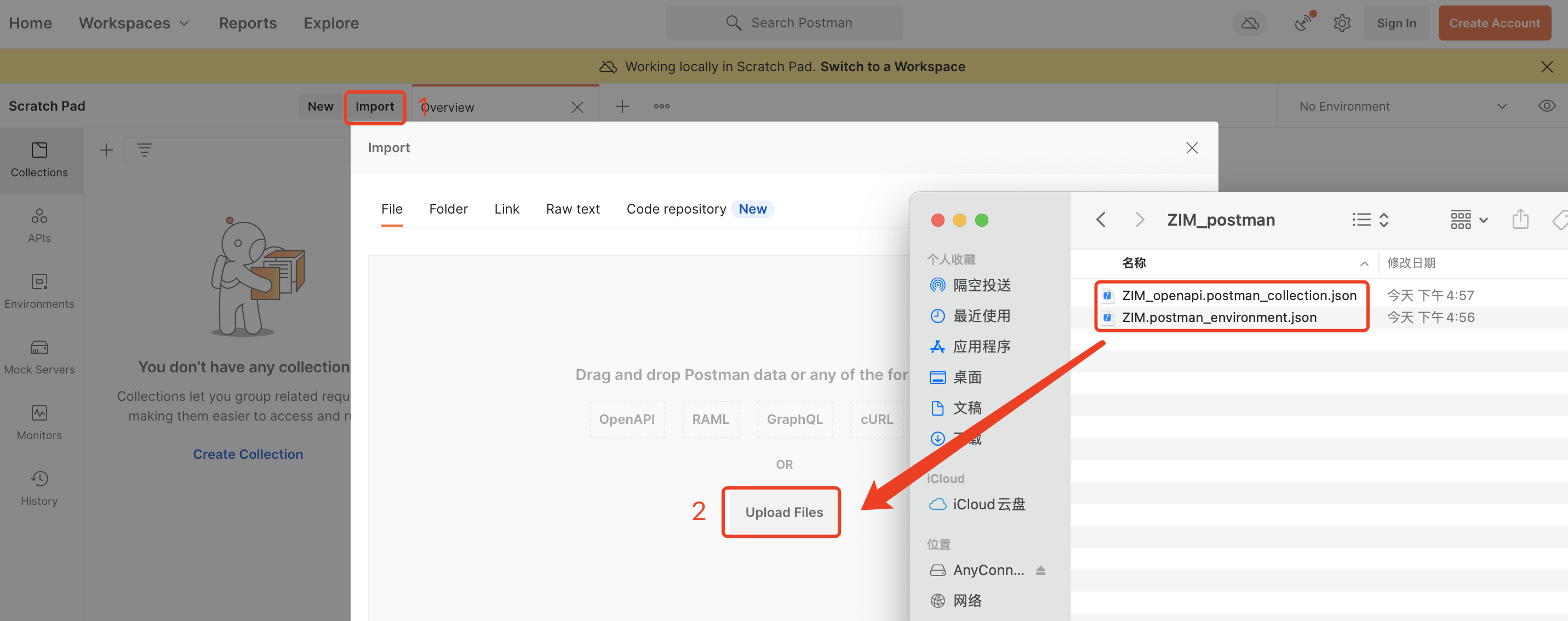
Task: Click the plus to create new collection
Action: coord(106,150)
